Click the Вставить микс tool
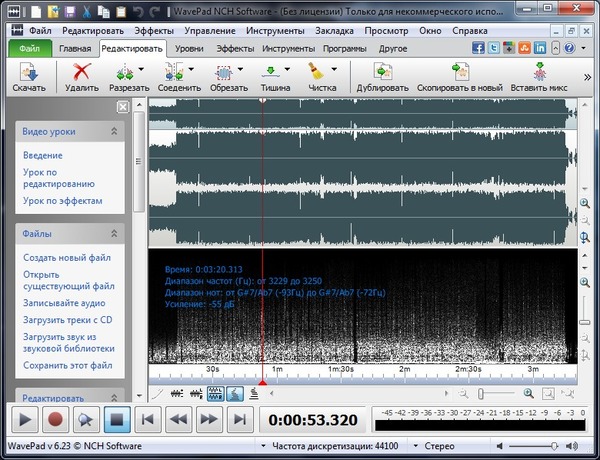This screenshot has height=460, width=600. [x=539, y=77]
